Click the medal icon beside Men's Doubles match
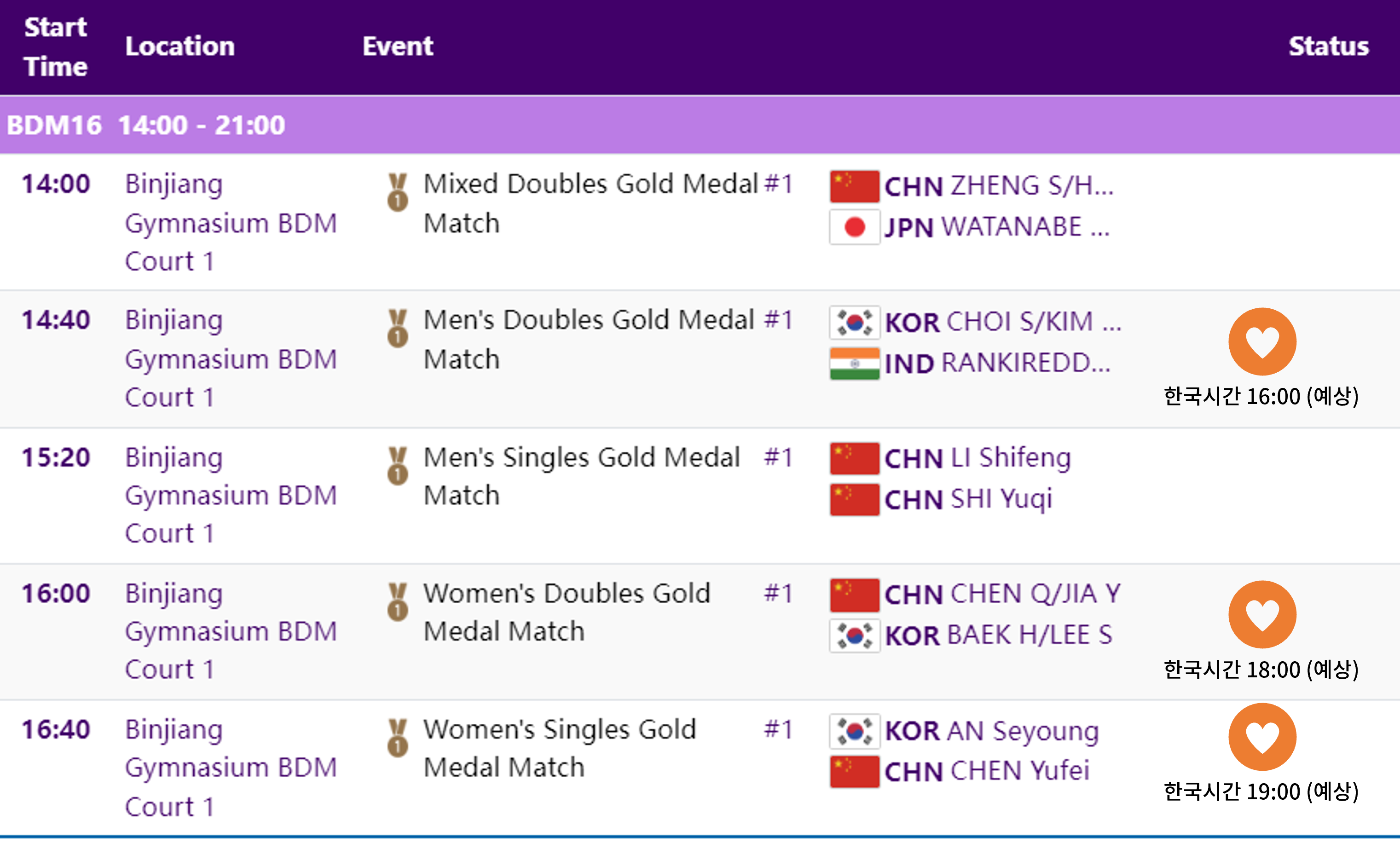Viewport: 1400px width, 843px height. point(398,328)
